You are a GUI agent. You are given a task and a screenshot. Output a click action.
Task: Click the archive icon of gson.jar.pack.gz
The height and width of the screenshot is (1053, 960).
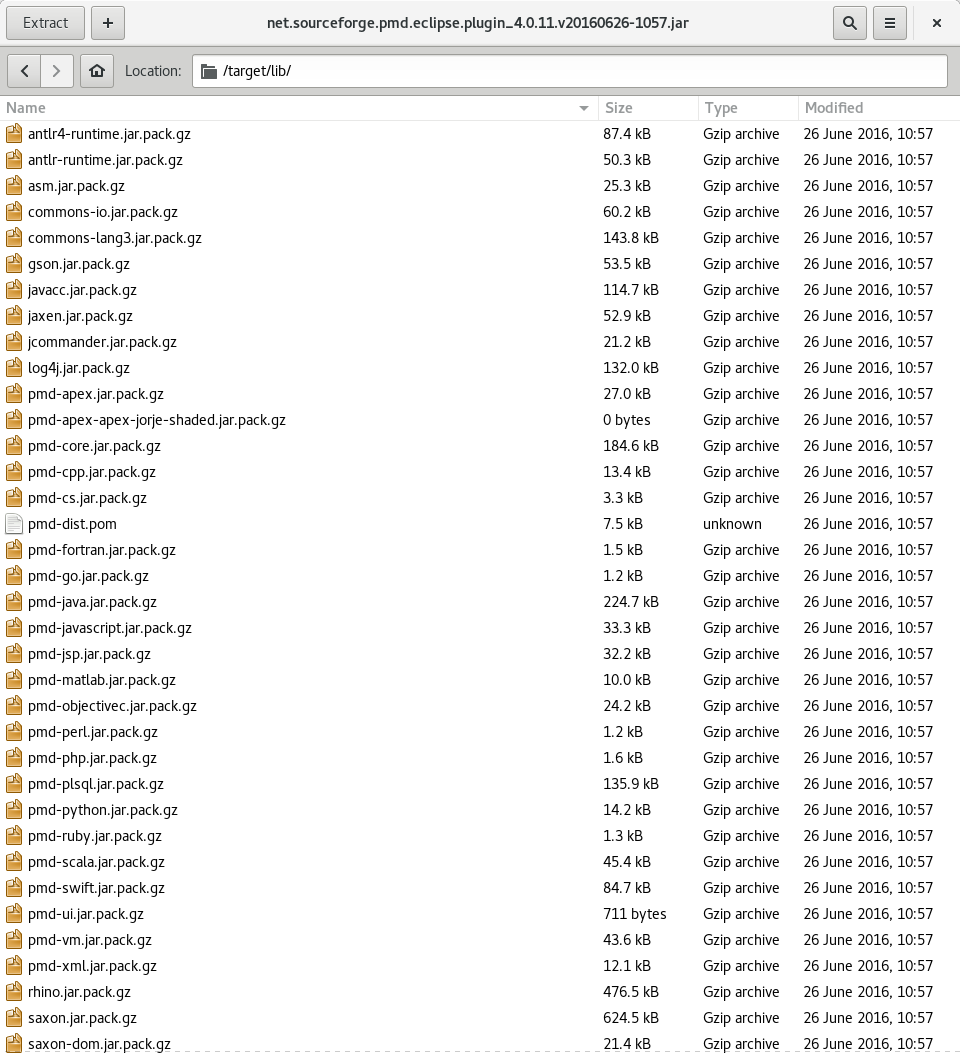coord(13,264)
